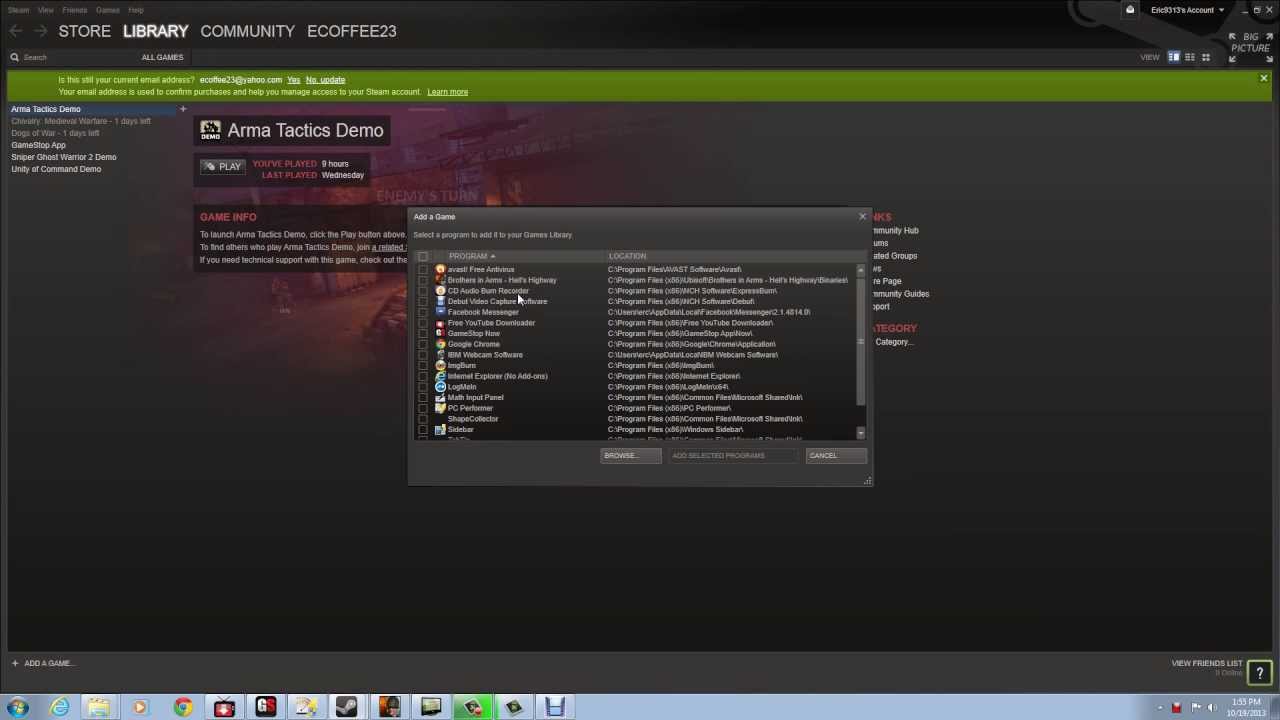Switch to the COMMUNITY tab
The image size is (1280, 720).
247,31
